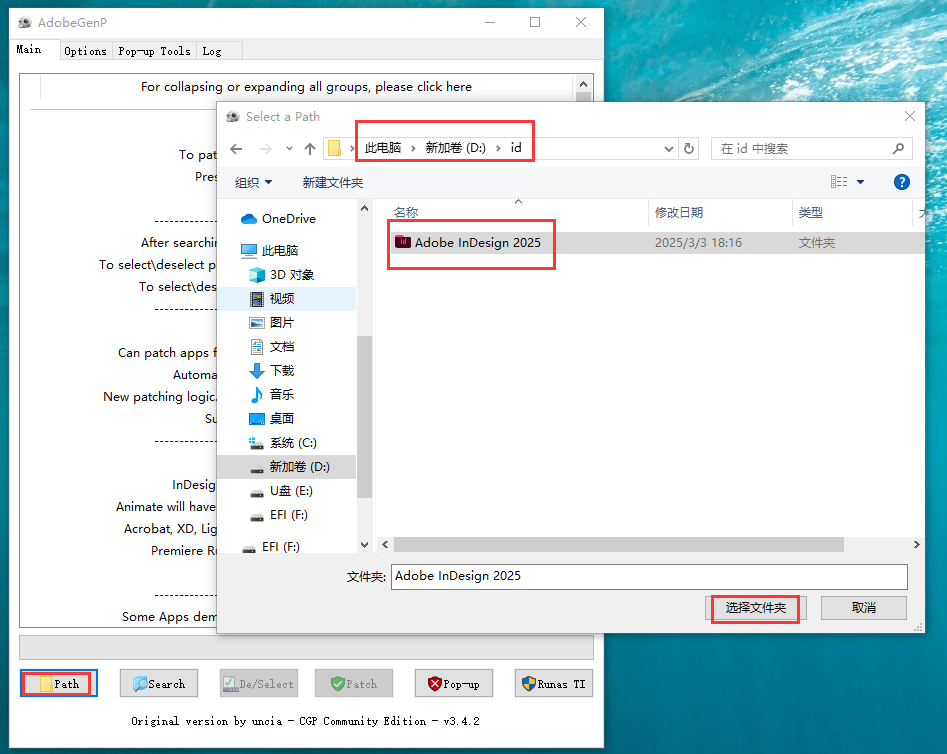Expand the address bar history dropdown
947x754 pixels.
pyautogui.click(x=669, y=149)
